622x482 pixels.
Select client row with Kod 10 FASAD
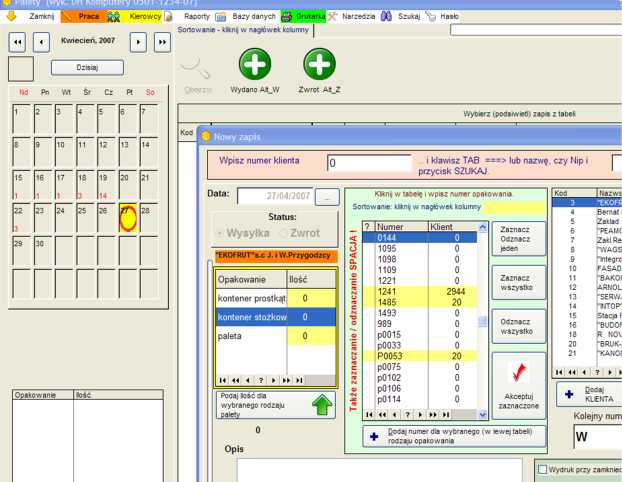(x=587, y=269)
